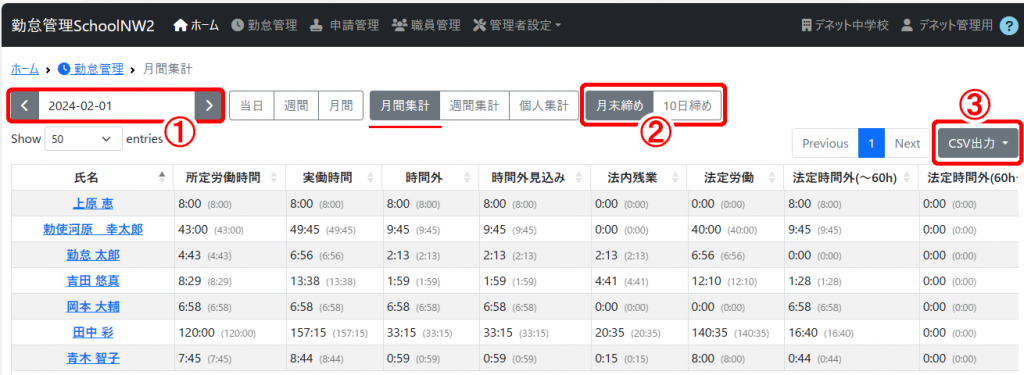
Task: Click 20:35 法内残業 value for 田中 彩
Action: click(x=609, y=333)
